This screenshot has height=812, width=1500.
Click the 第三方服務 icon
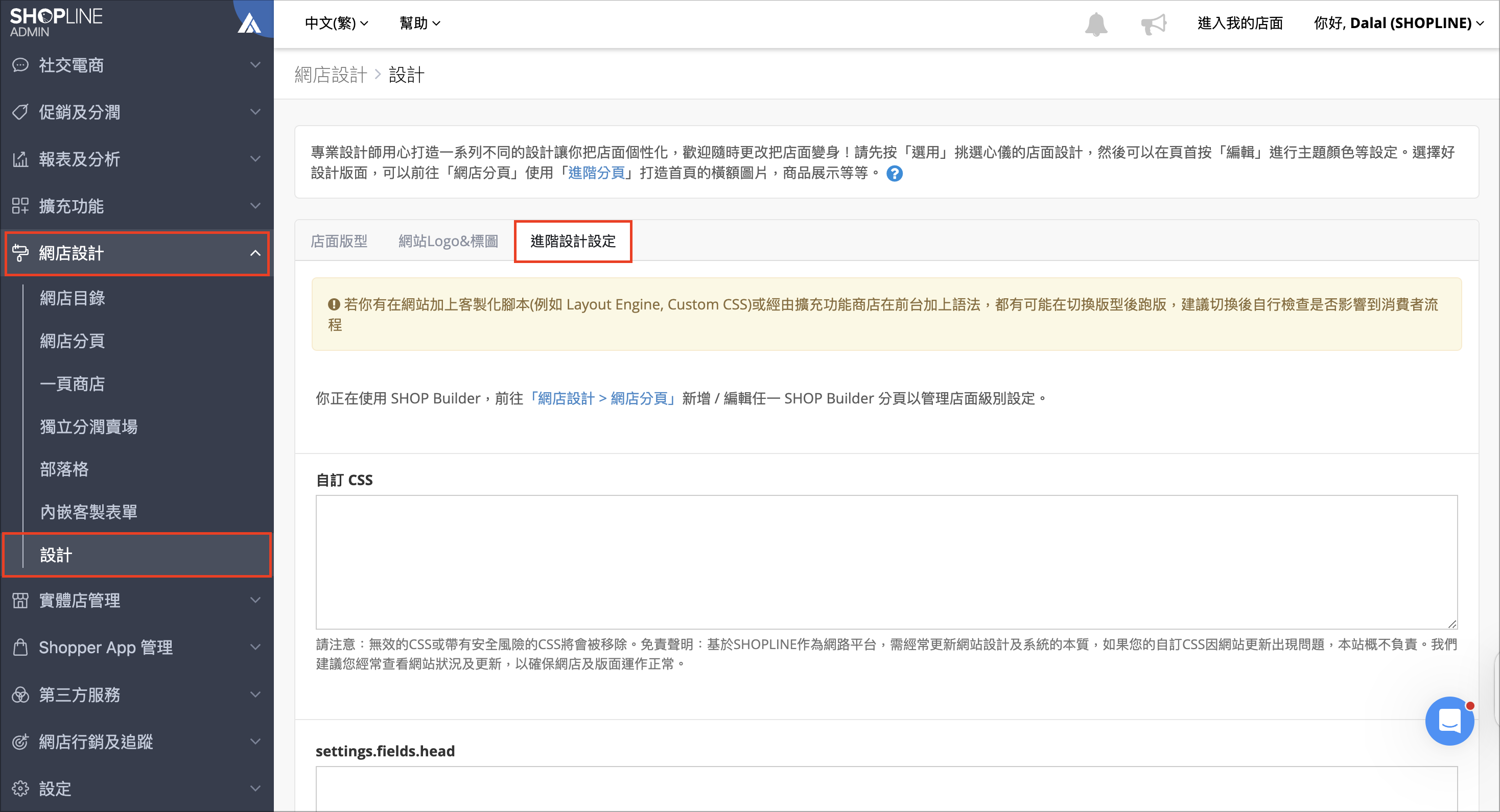pos(20,695)
